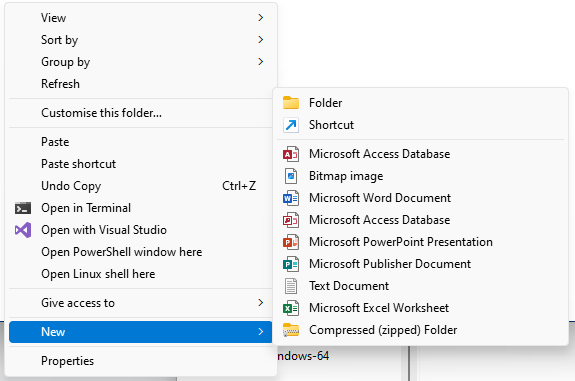Screen dimensions: 575x381
Task: Click the arrow on highlighted New item
Action: [x=261, y=332]
